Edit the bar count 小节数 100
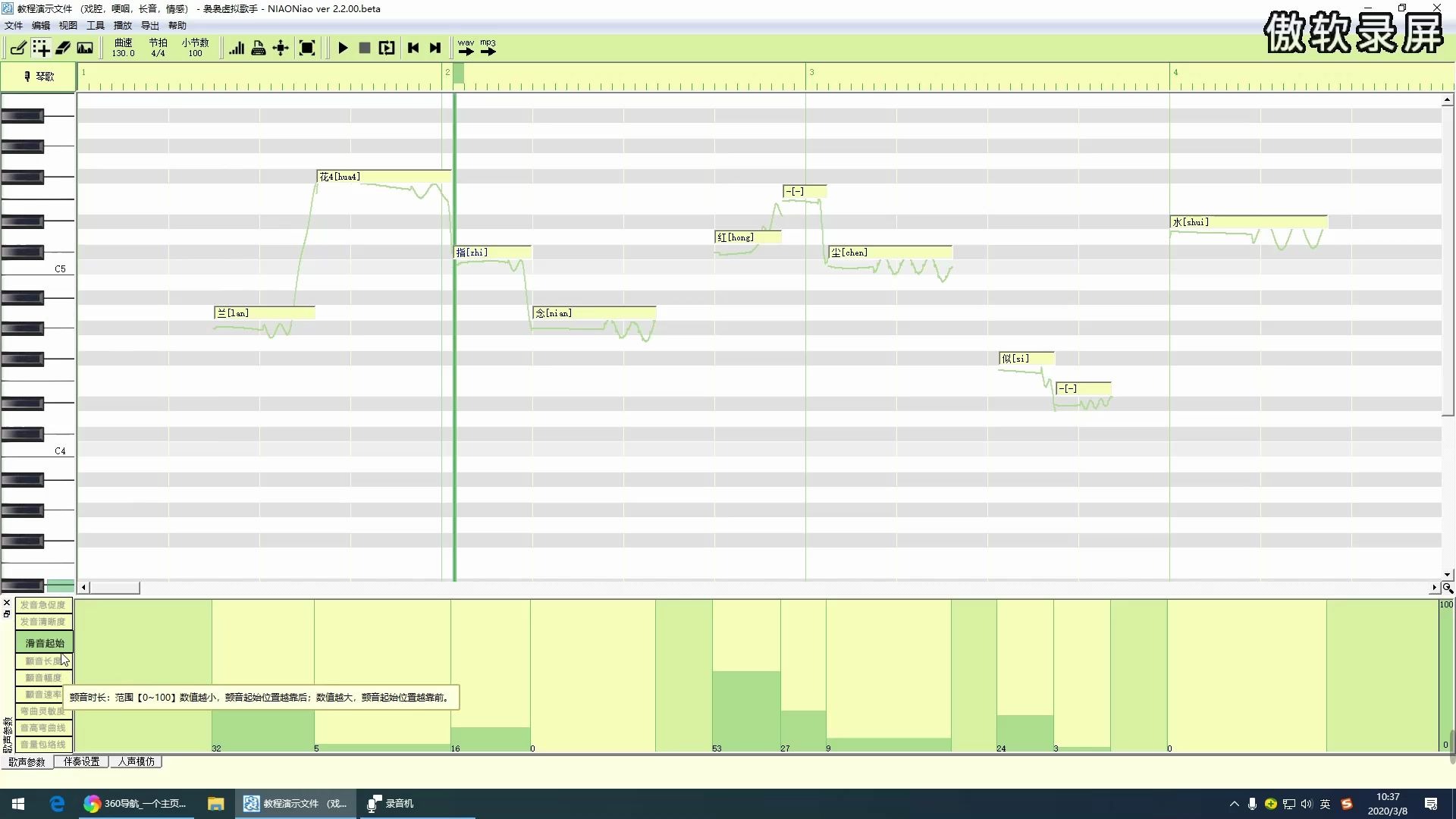This screenshot has width=1456, height=819. (196, 48)
